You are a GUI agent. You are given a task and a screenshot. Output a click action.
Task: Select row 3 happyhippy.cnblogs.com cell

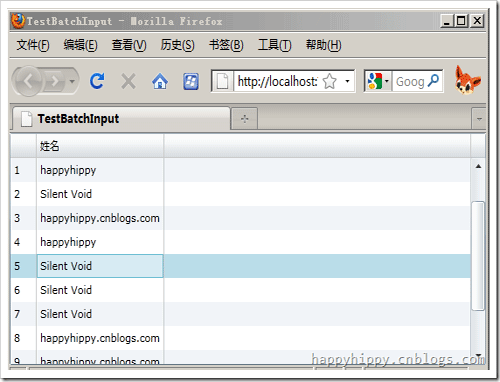coord(100,218)
